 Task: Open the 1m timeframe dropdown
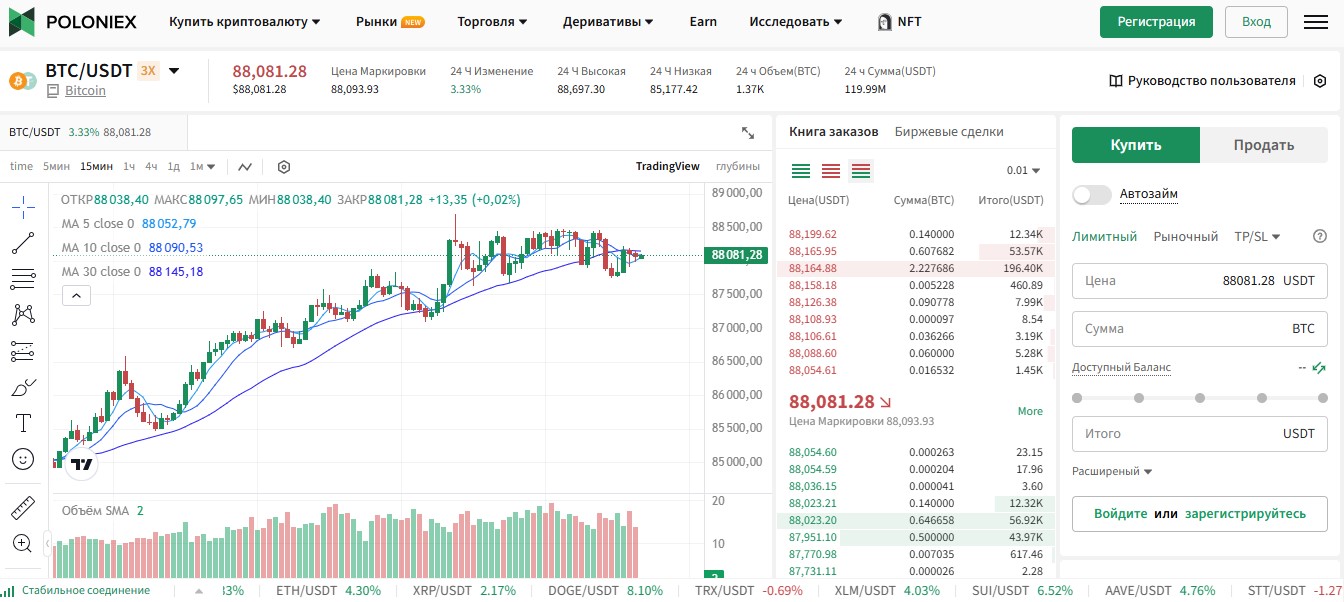(203, 167)
